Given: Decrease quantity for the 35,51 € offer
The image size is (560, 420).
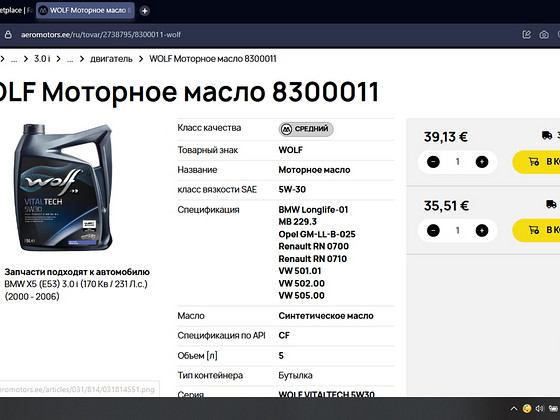Looking at the screenshot, I should pyautogui.click(x=433, y=231).
